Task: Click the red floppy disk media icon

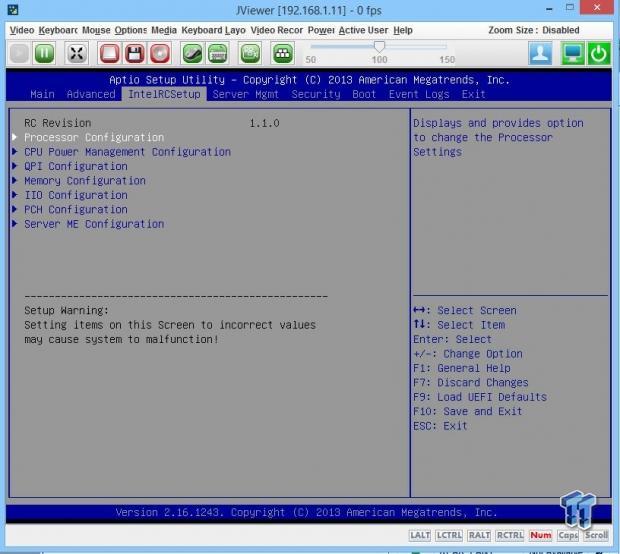Action: (x=134, y=53)
